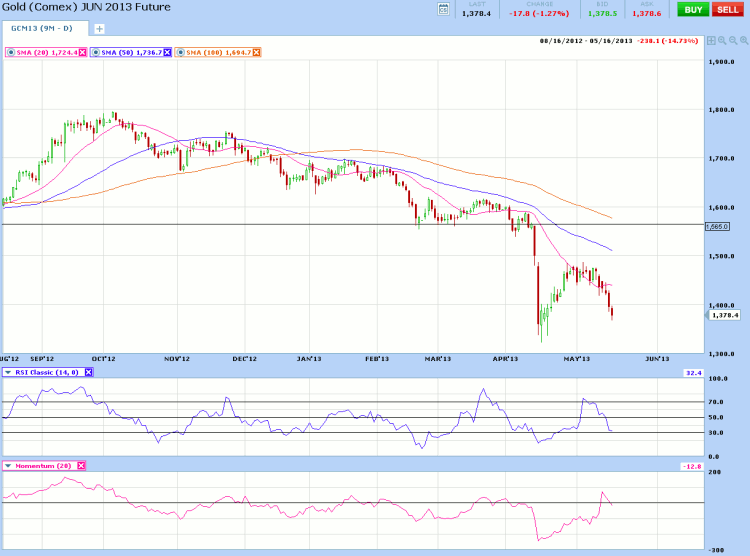The width and height of the screenshot is (750, 556).
Task: Toggle the SMA (100) radio marker
Action: click(181, 51)
